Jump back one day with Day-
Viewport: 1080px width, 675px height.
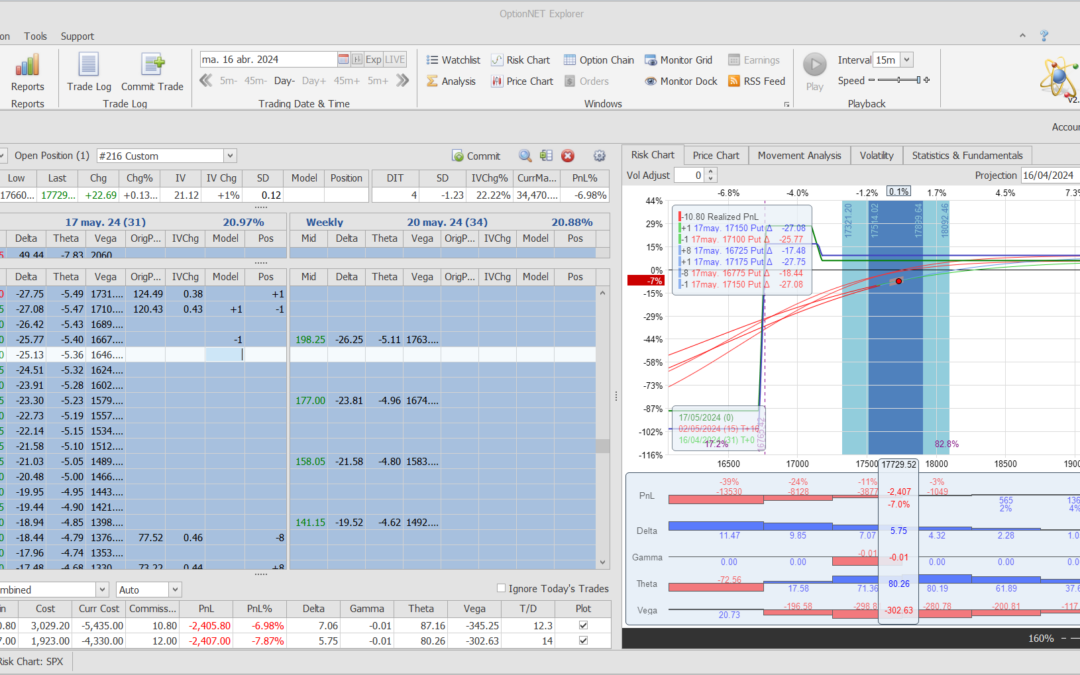pos(284,81)
